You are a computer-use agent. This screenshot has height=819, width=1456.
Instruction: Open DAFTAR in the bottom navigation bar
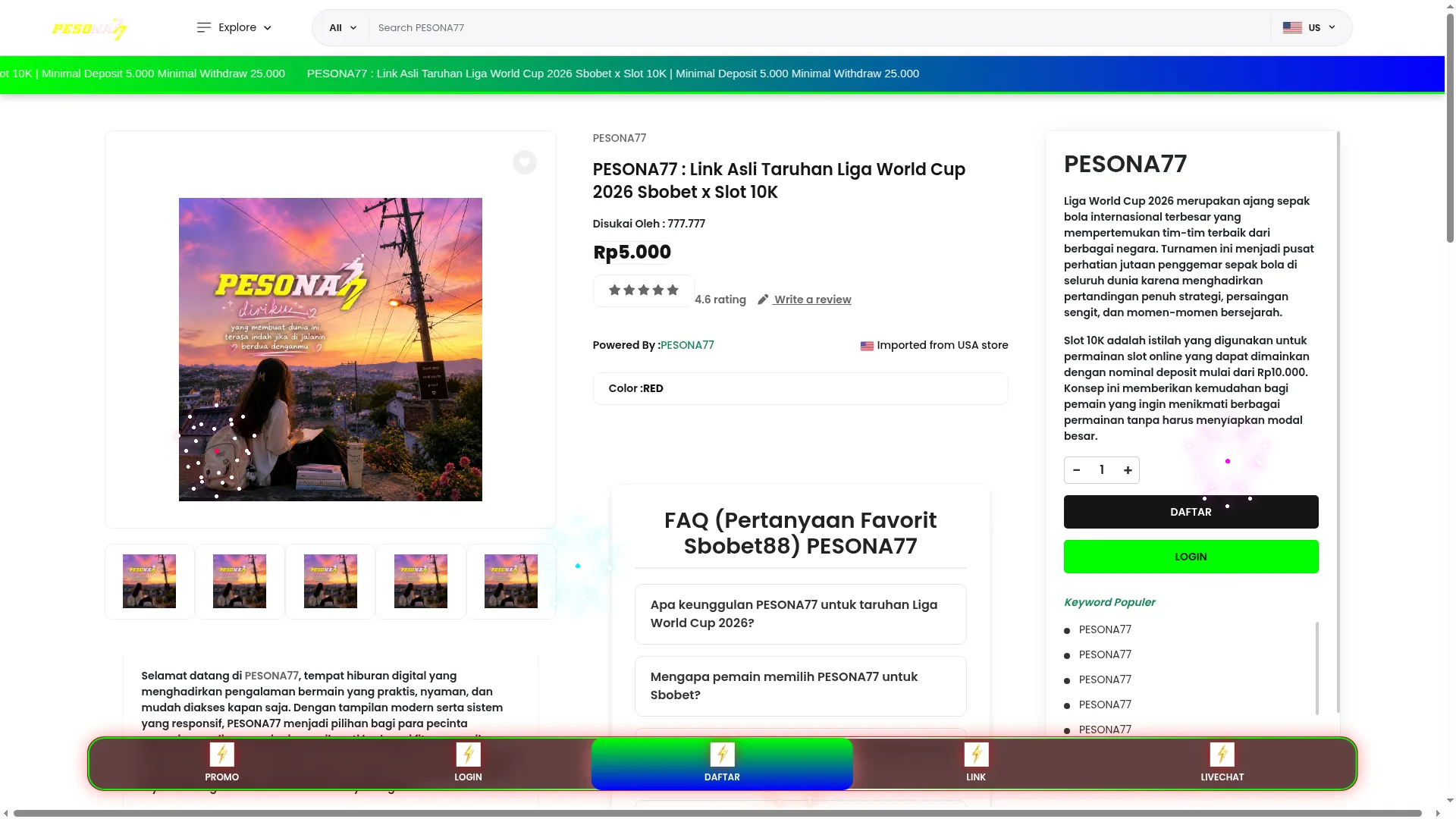pyautogui.click(x=722, y=764)
